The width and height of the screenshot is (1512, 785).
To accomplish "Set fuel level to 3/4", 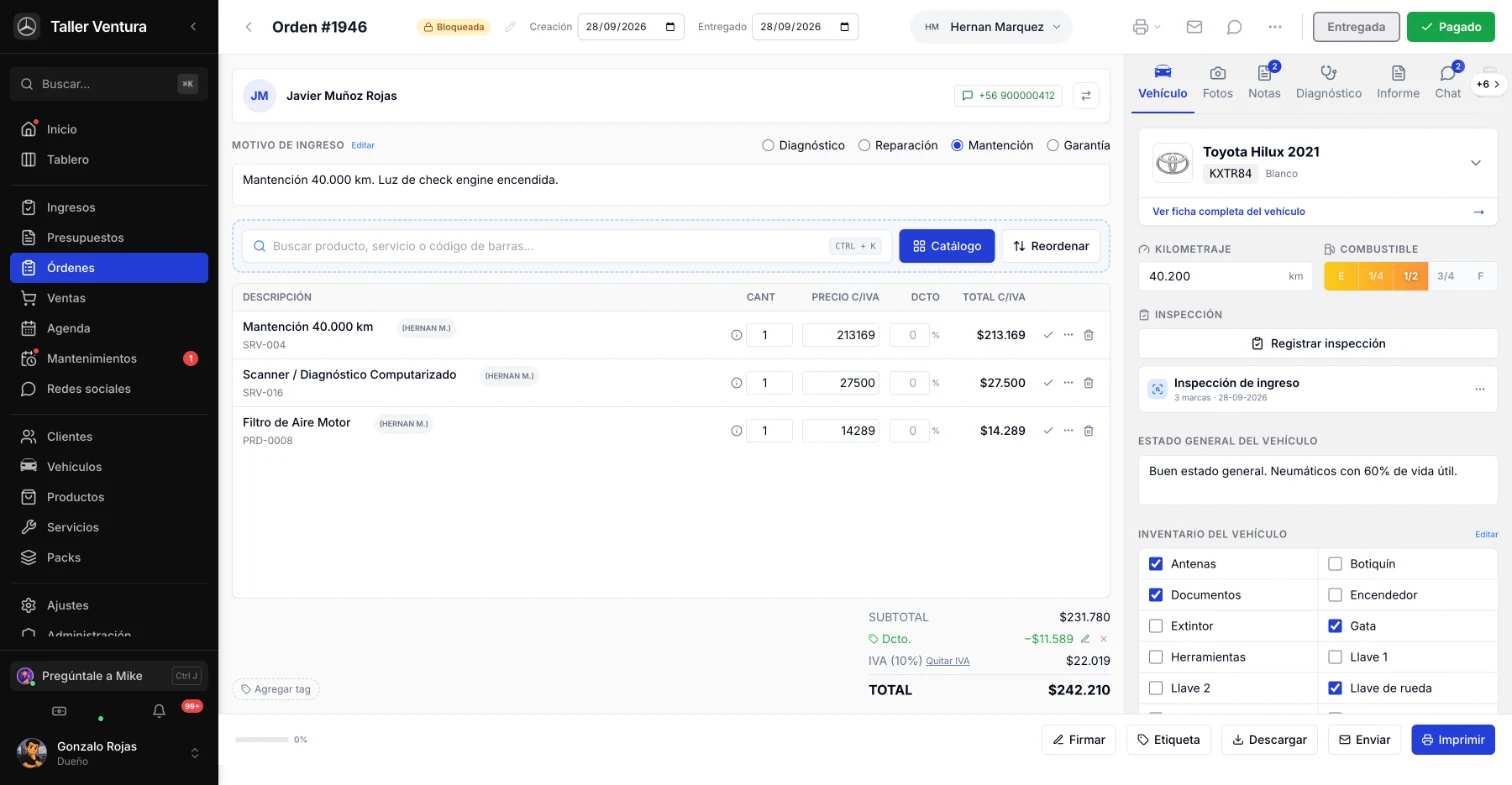I will coord(1446,276).
